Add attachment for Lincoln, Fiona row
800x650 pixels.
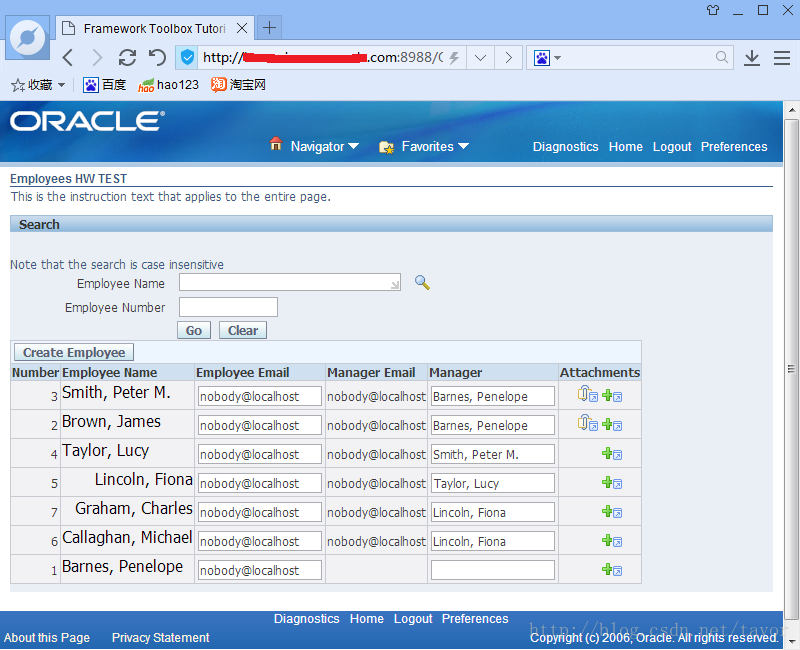tap(612, 483)
